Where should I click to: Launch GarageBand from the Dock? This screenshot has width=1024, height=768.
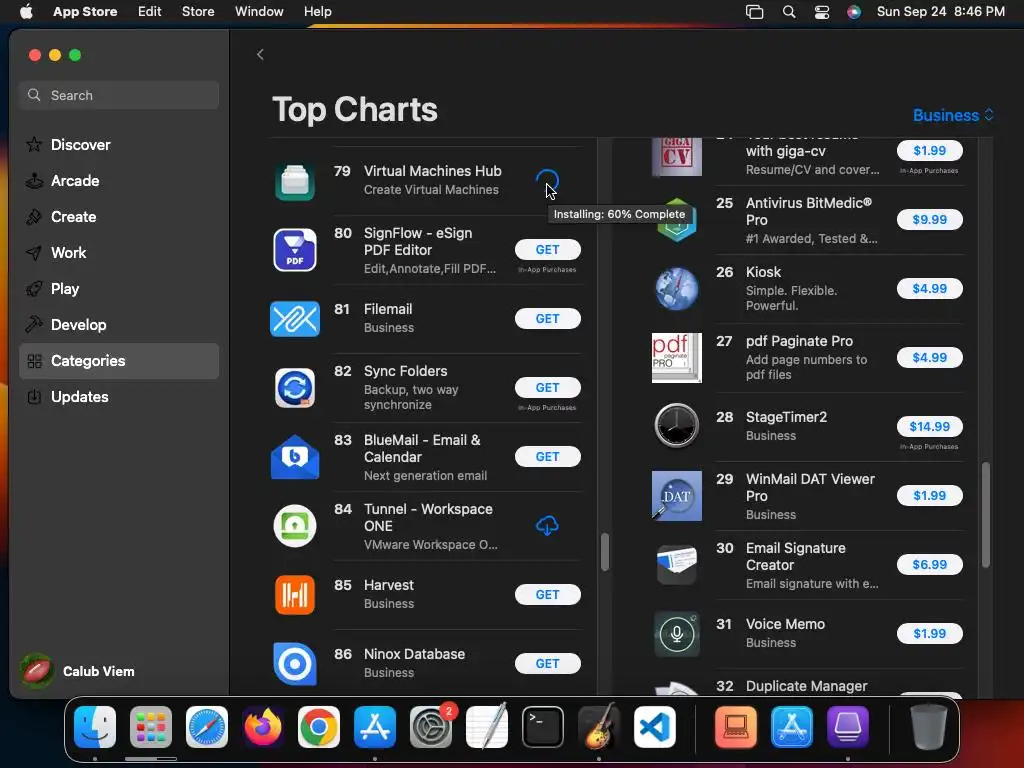click(x=599, y=727)
